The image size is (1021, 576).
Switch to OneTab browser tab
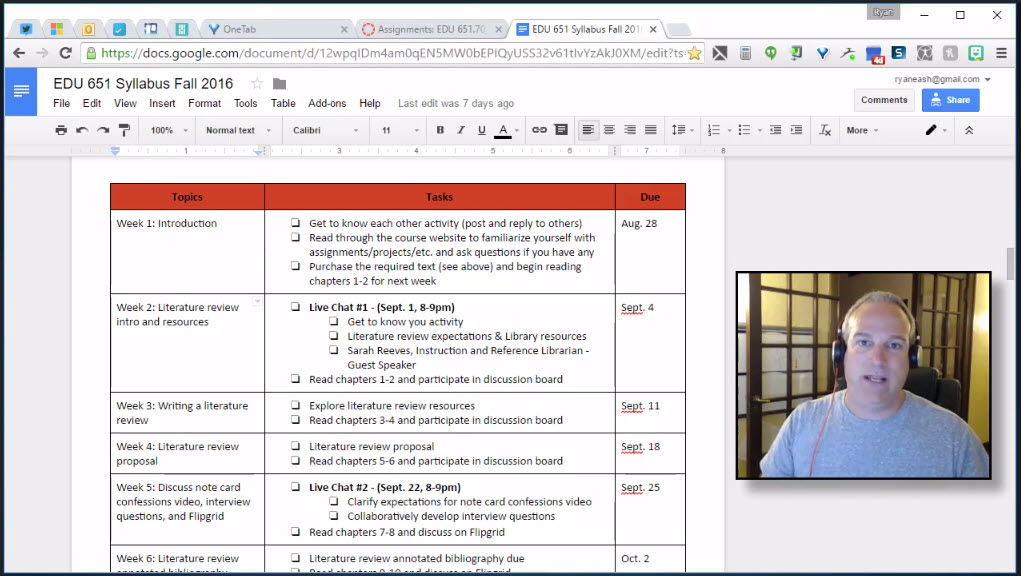(x=277, y=29)
